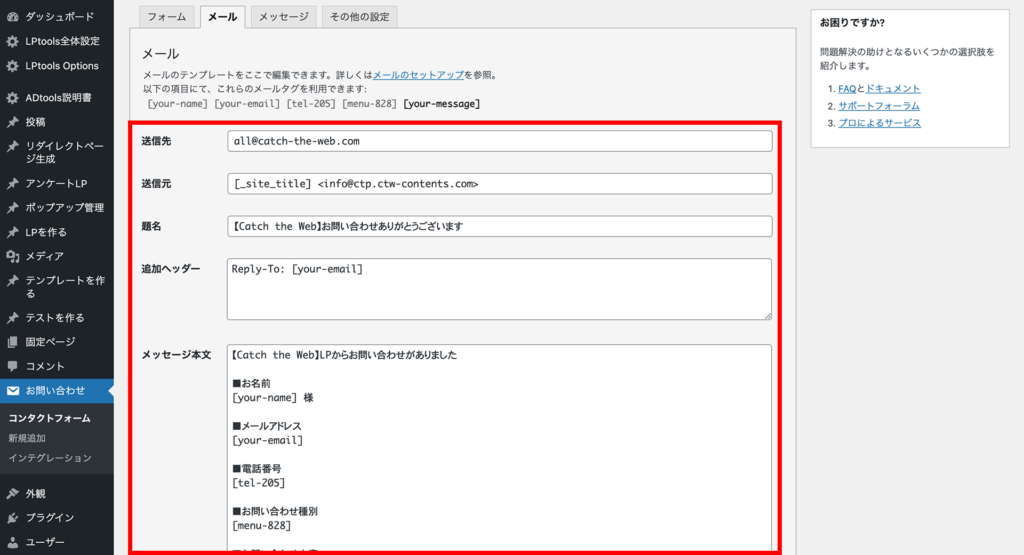Click the 追加ヘッダー textarea resize handle
The image size is (1024, 555).
(767, 315)
